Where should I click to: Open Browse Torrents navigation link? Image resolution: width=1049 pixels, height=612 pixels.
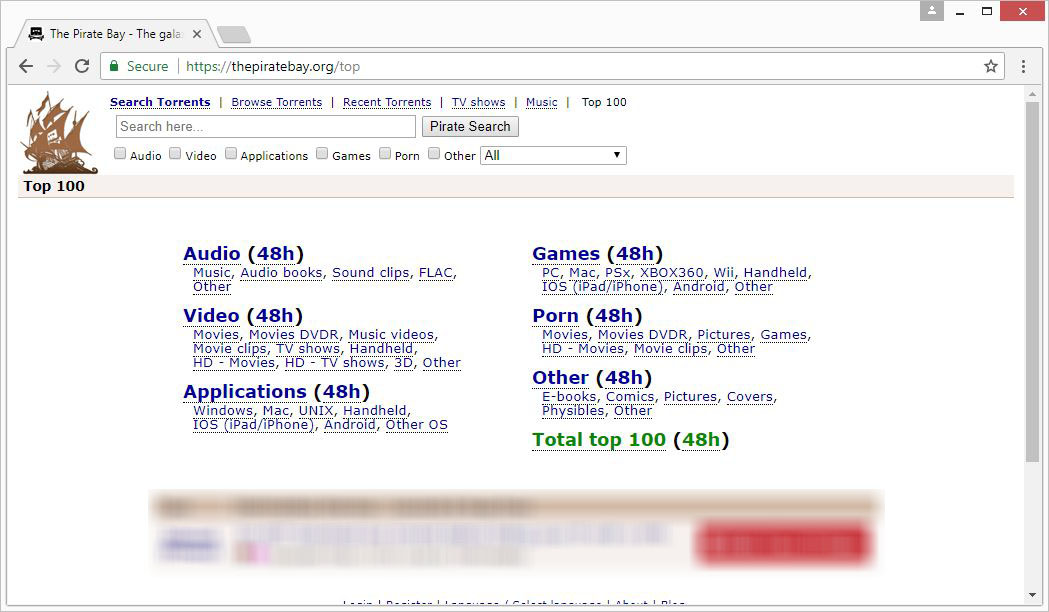click(276, 102)
